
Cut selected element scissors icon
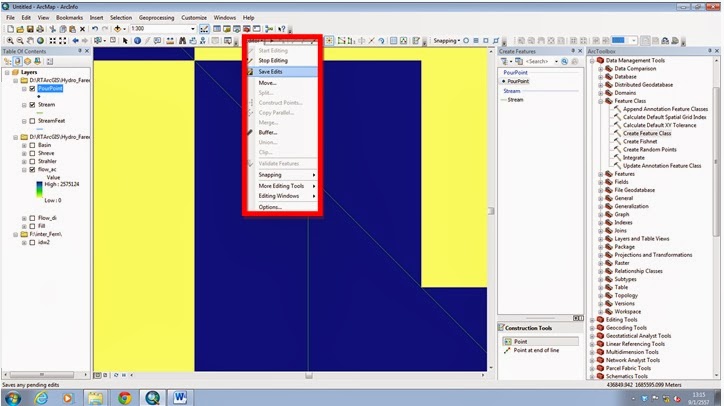coord(53,29)
